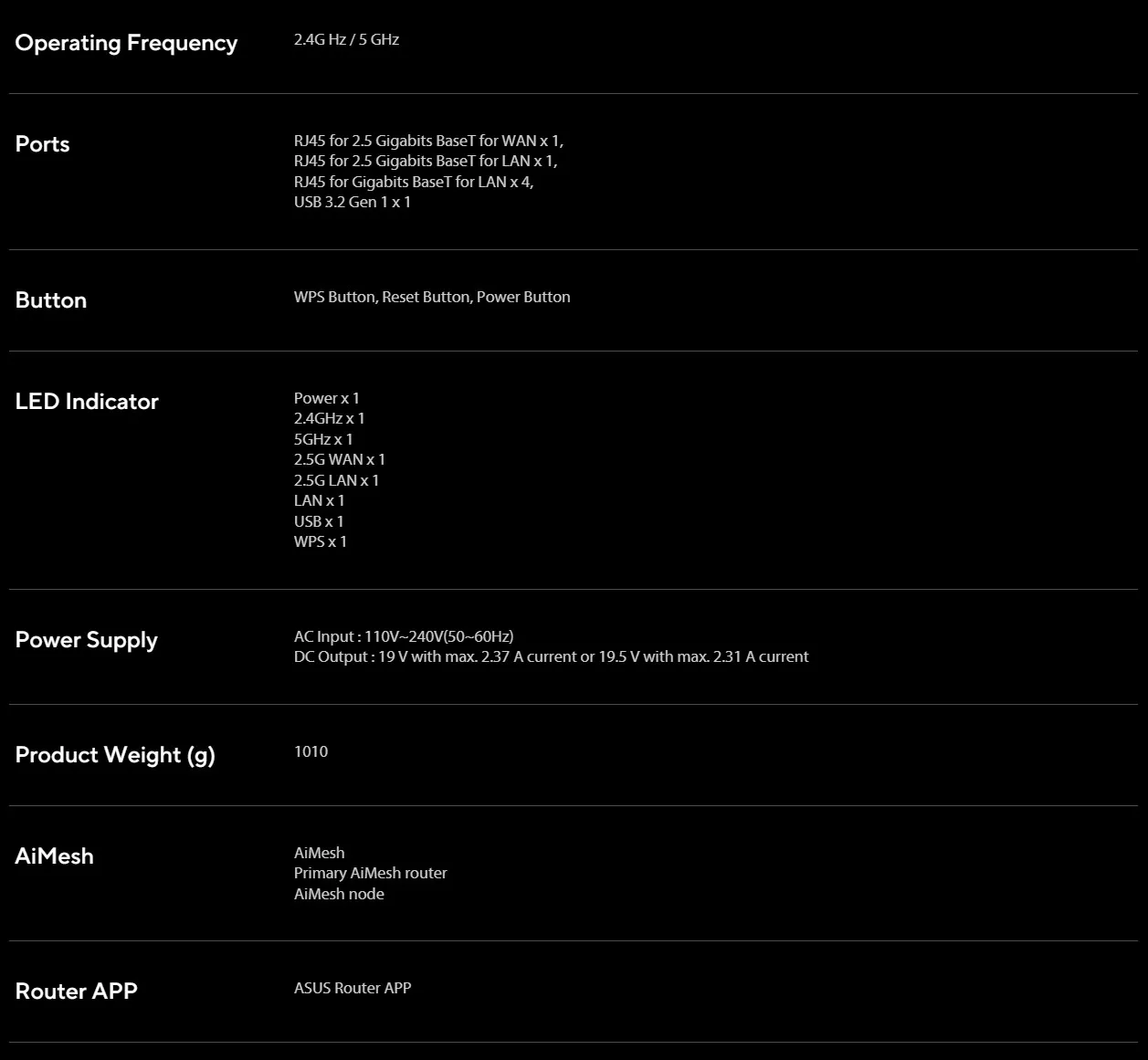The width and height of the screenshot is (1148, 1060).
Task: Click the 1010 weight value
Action: pyautogui.click(x=311, y=751)
